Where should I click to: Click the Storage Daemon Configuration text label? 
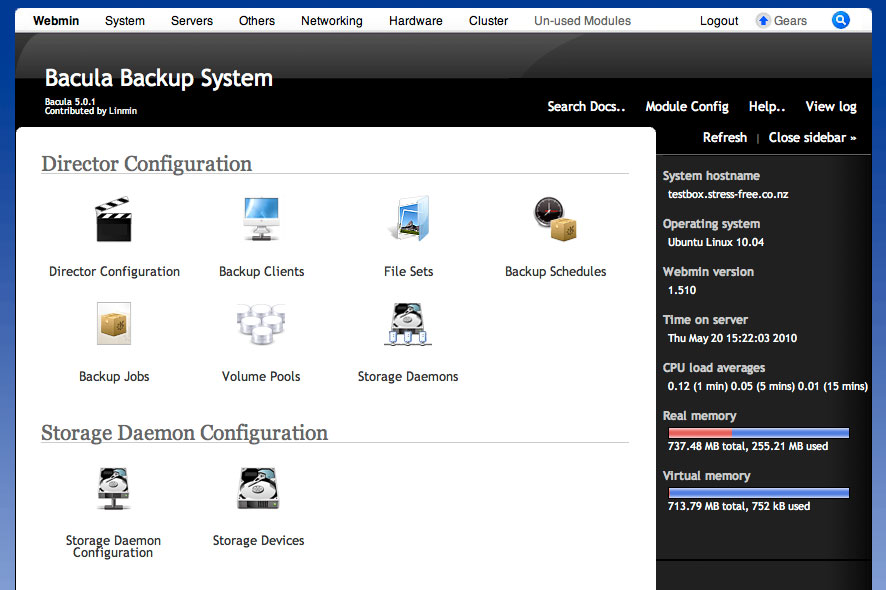pyautogui.click(x=113, y=546)
